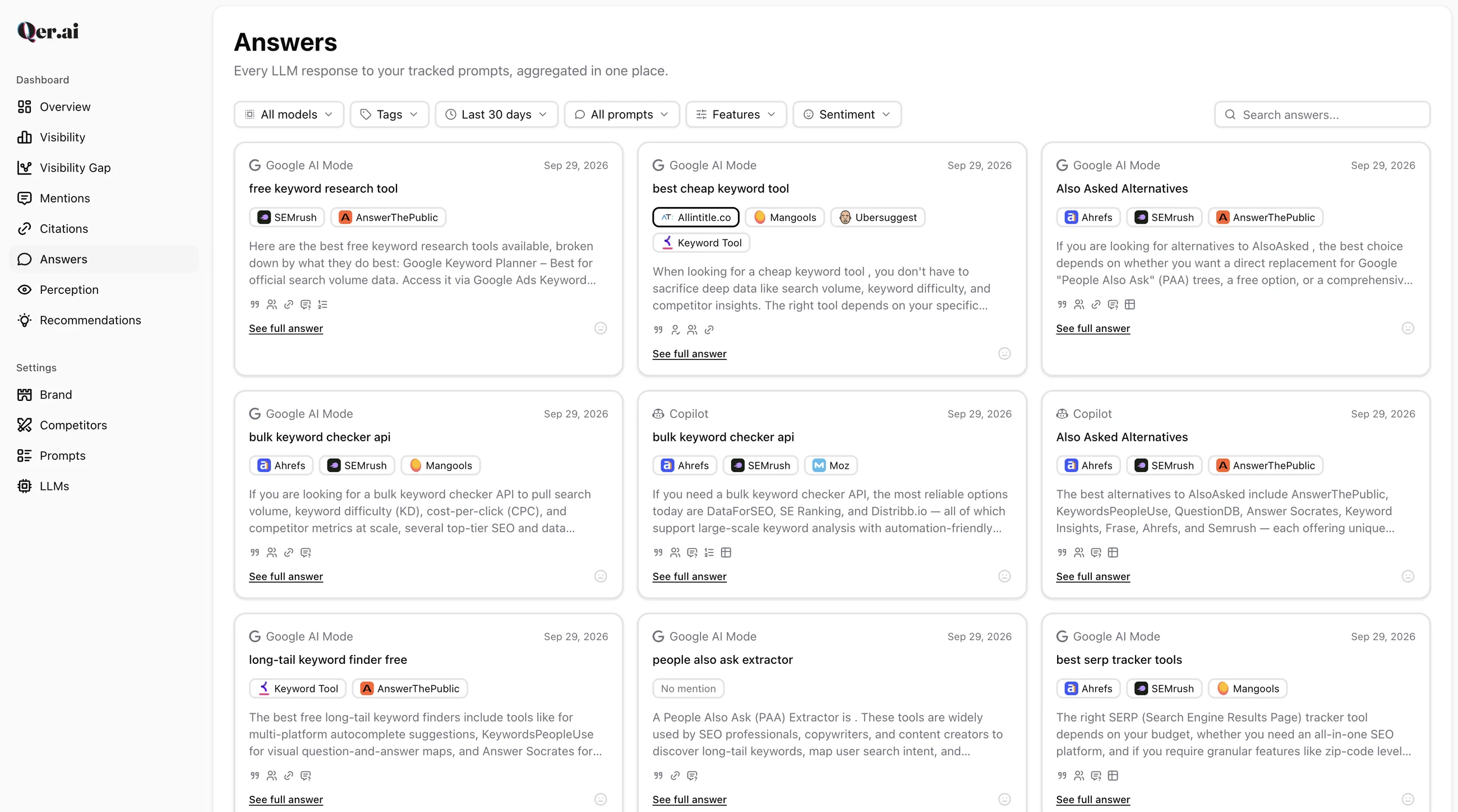Viewport: 1458px width, 812px height.
Task: Click the Citations link icon in sidebar
Action: click(24, 229)
